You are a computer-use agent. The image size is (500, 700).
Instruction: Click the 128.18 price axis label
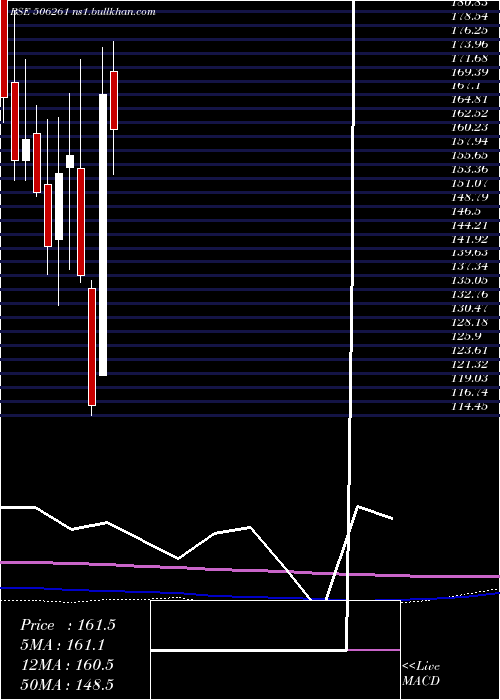coord(470,322)
